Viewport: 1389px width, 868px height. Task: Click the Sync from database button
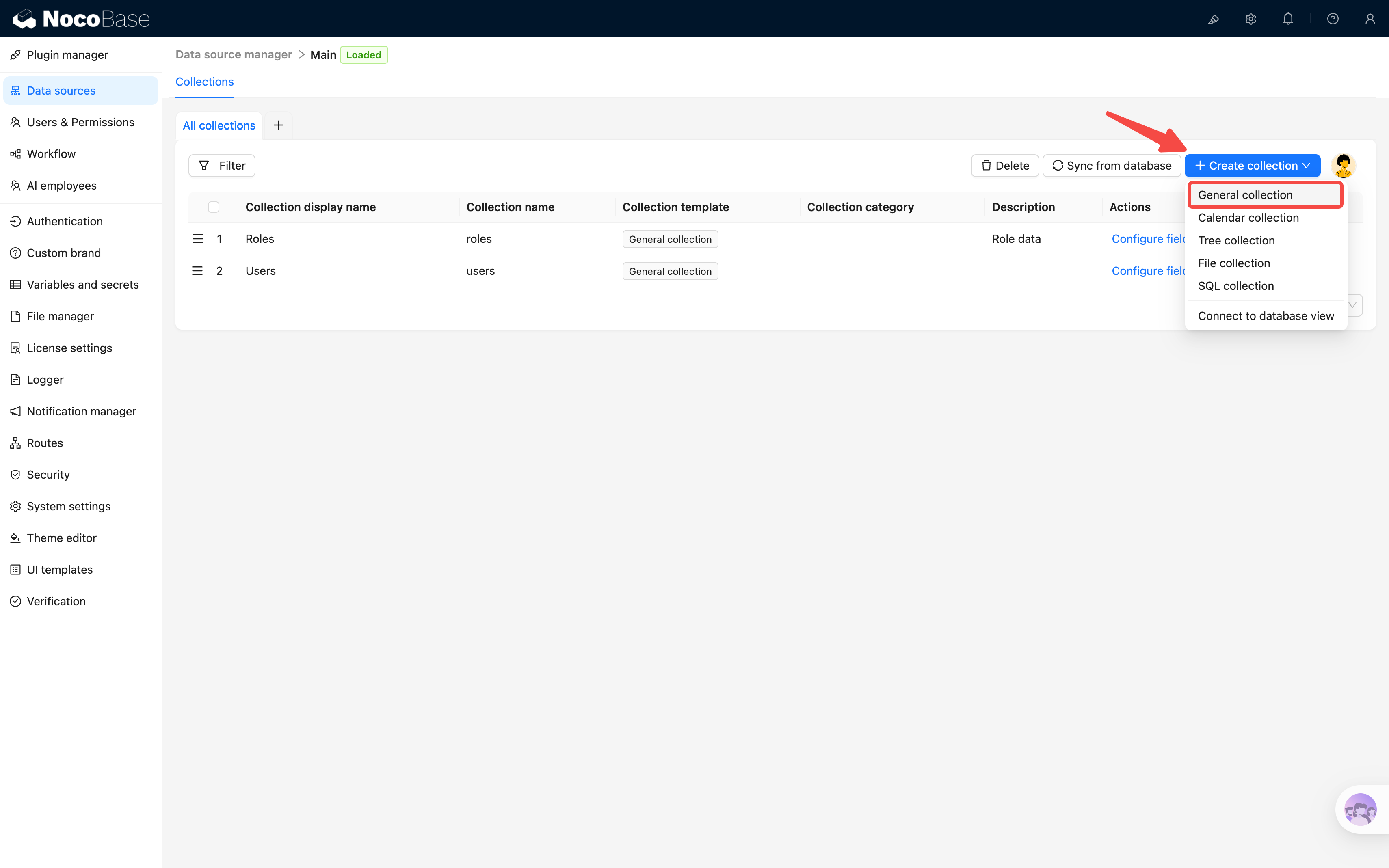[1111, 166]
